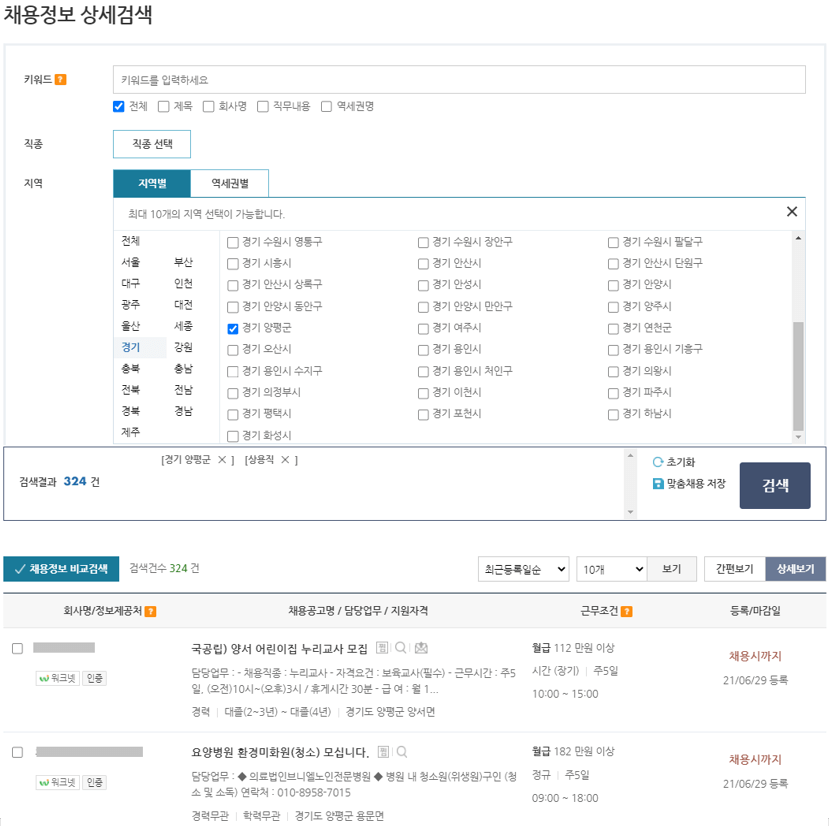Screen dimensions: 829x826
Task: Click the 검색 search button
Action: tap(774, 485)
